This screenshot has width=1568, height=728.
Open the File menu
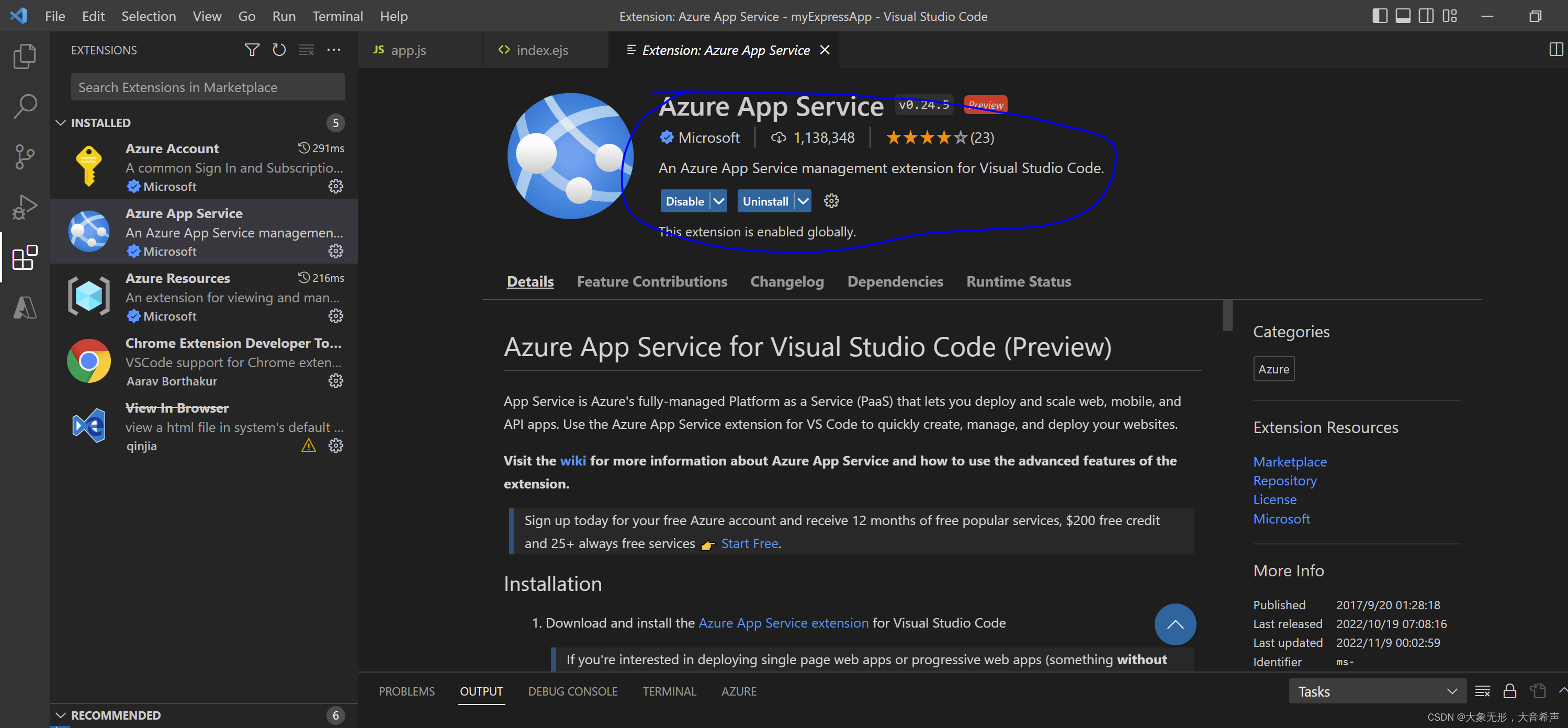[x=55, y=16]
